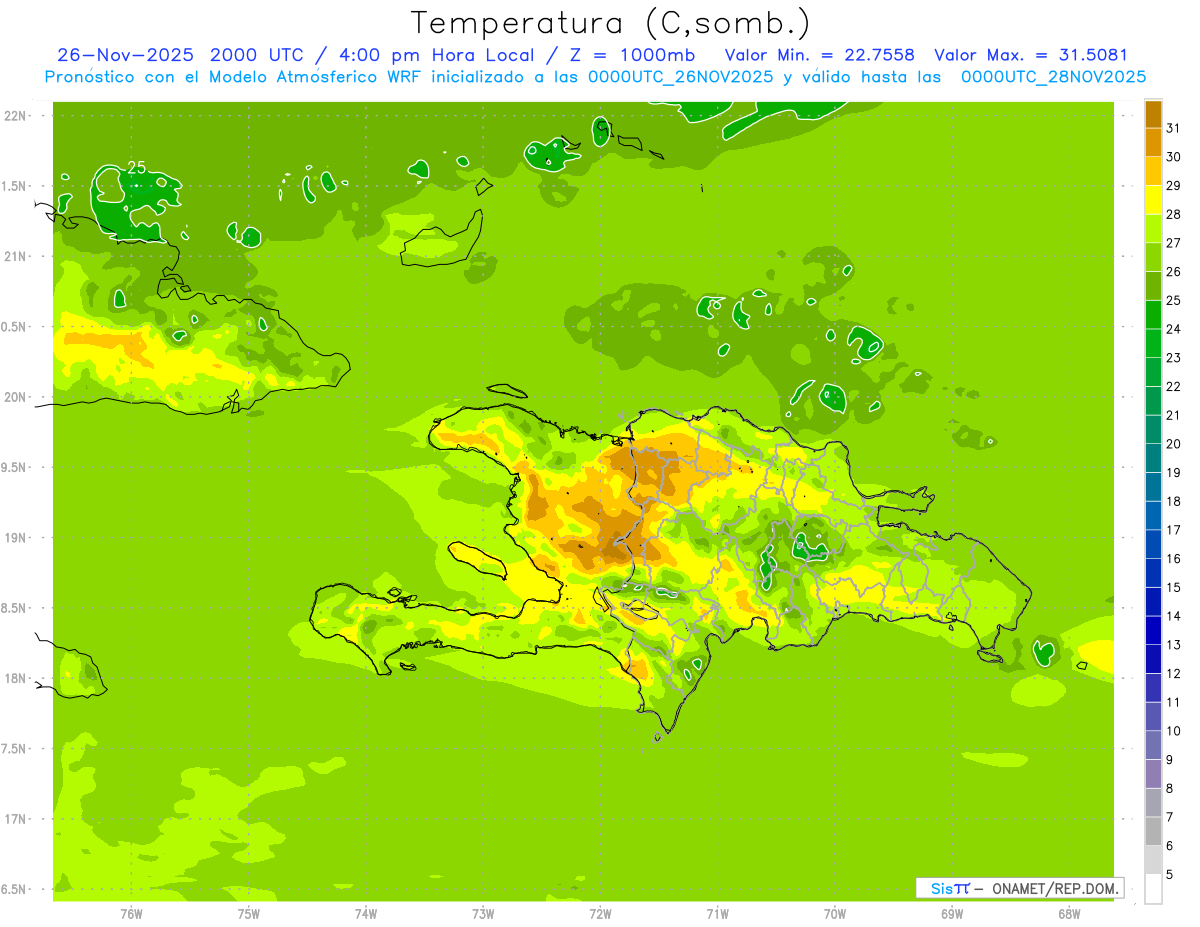The image size is (1200, 927).
Task: Pick the dark orange colorbar swatch above 31
Action: pos(1153,114)
